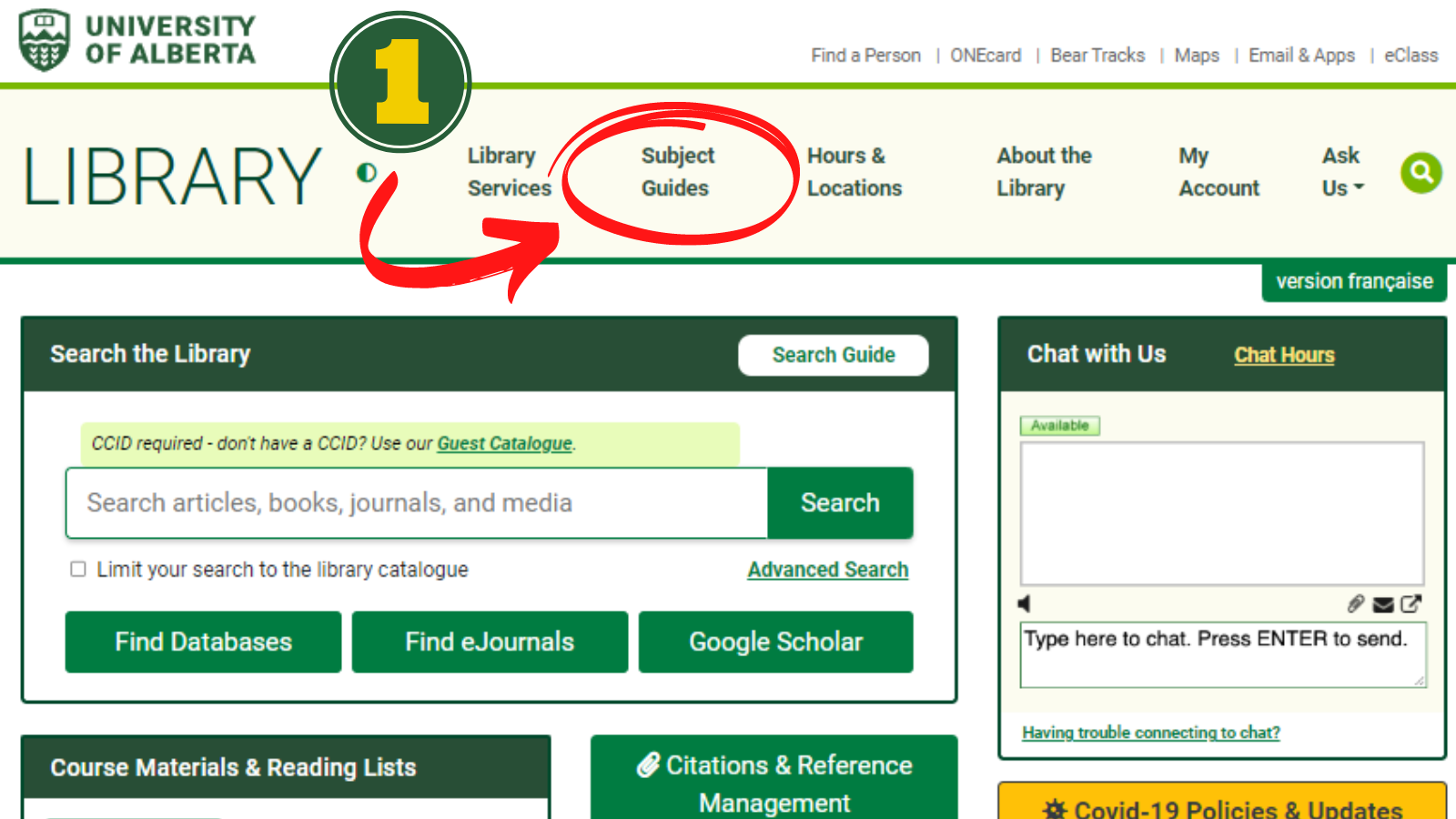Open the ONEcard link
This screenshot has height=819, width=1456.
[986, 56]
